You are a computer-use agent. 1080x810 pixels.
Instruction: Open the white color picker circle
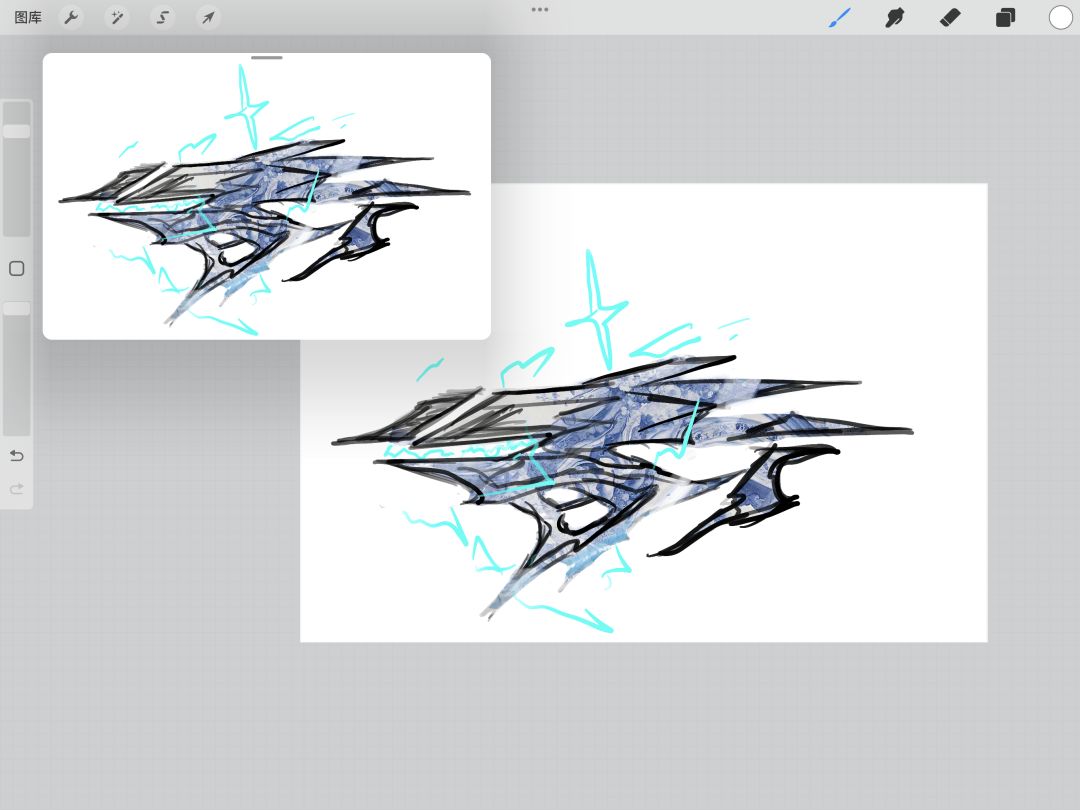[1060, 17]
